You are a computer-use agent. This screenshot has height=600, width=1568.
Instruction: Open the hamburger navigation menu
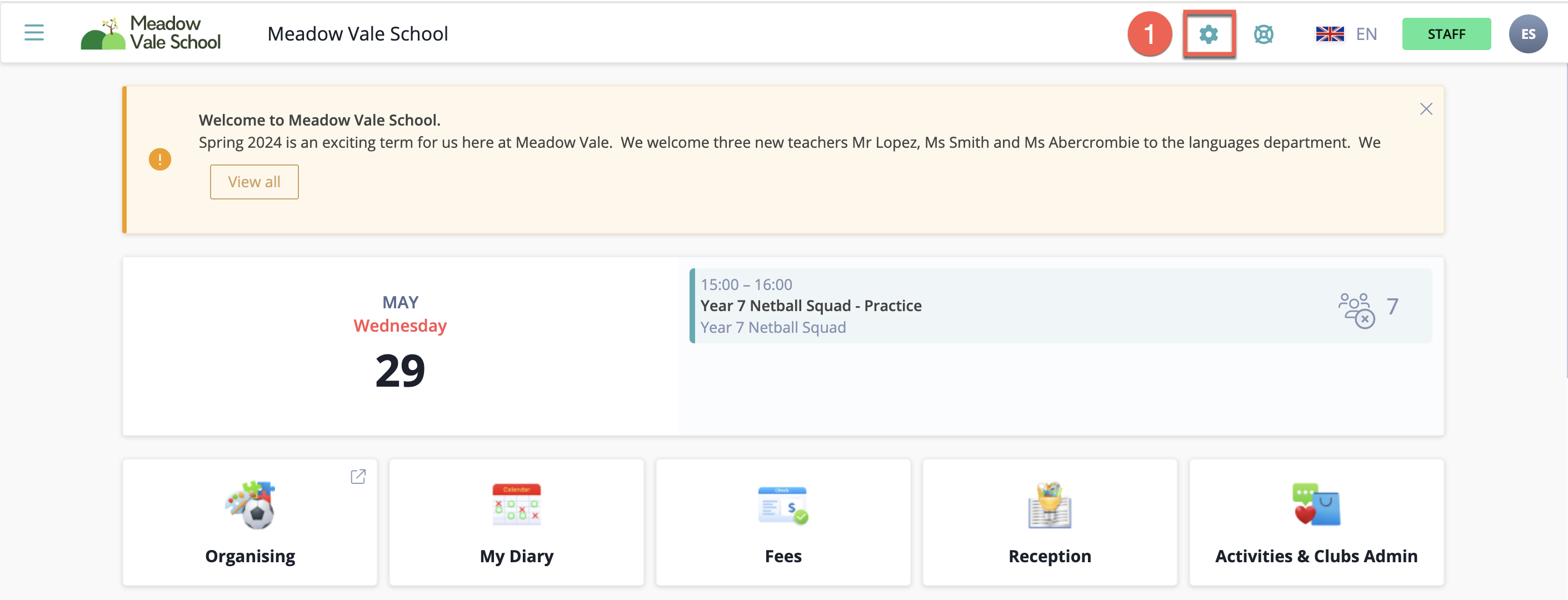point(34,33)
